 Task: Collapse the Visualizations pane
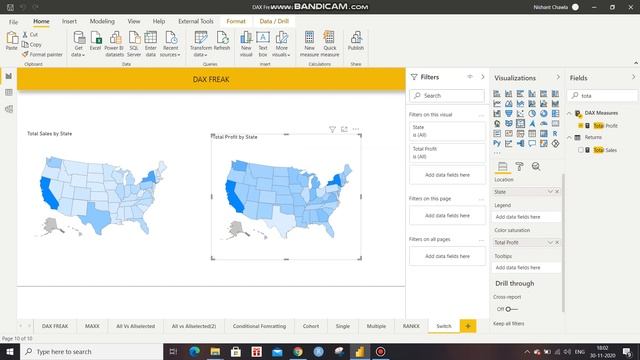point(558,77)
